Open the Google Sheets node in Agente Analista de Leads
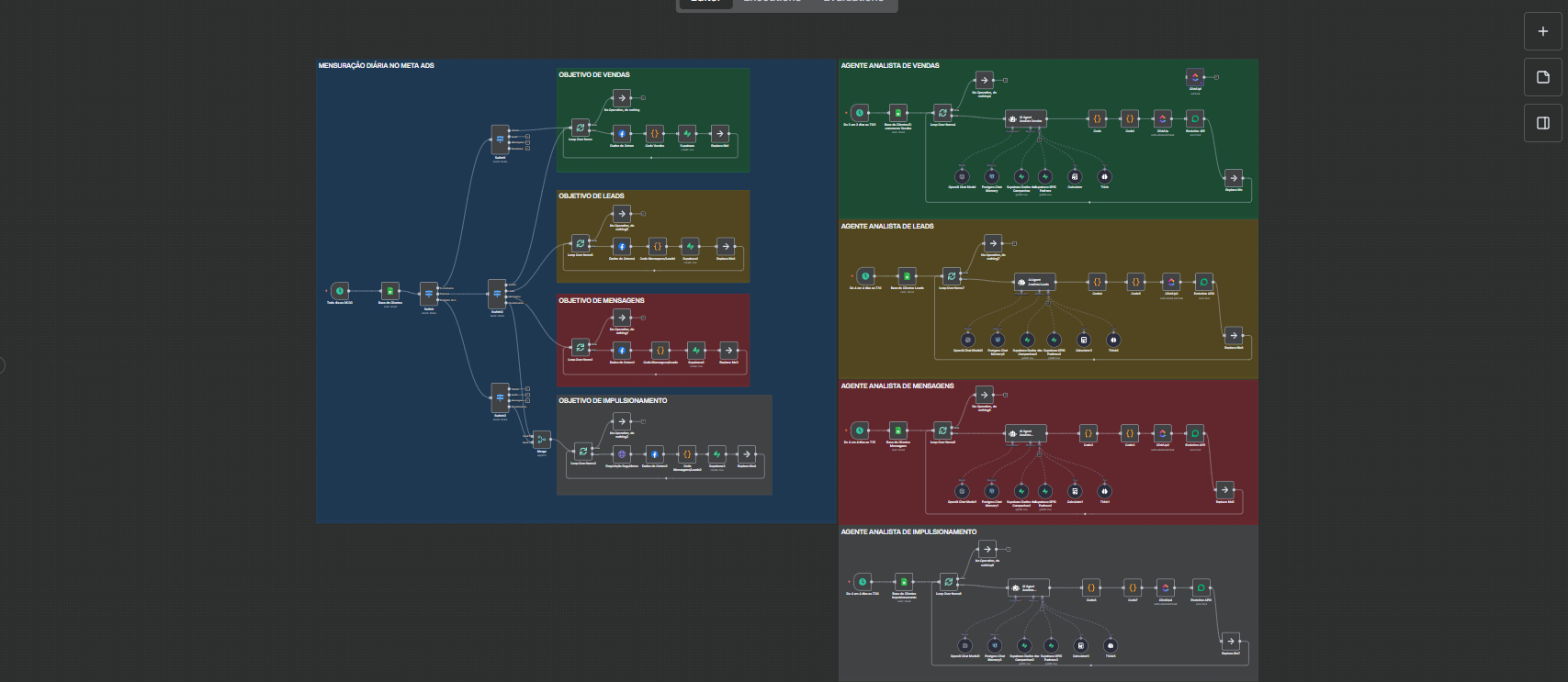Screen dimensions: 1568x682 pyautogui.click(x=907, y=276)
